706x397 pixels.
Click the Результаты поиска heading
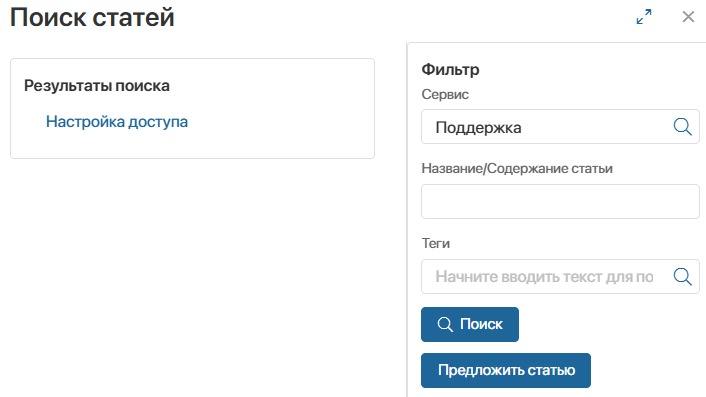point(97,86)
